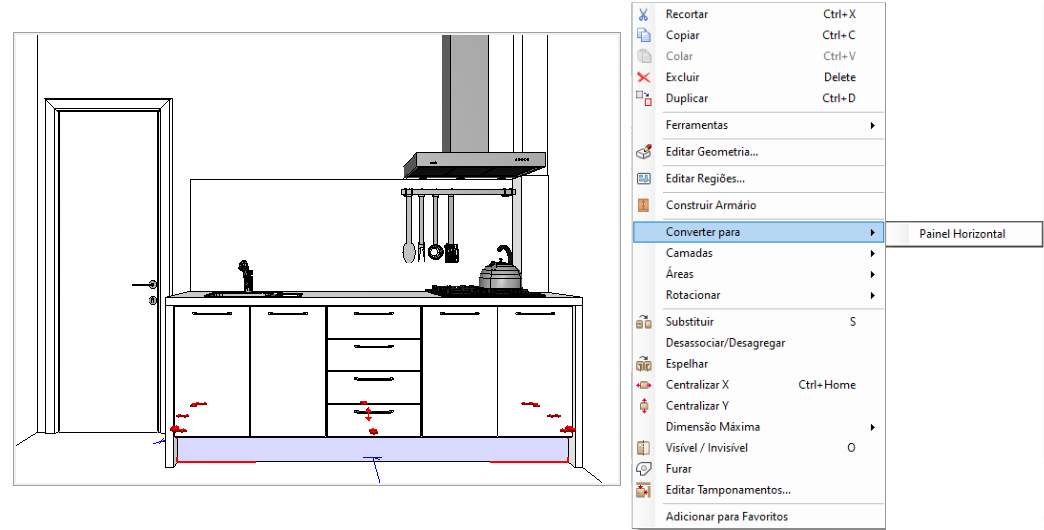
Task: Select Centralizar Y menu entry
Action: 758,406
